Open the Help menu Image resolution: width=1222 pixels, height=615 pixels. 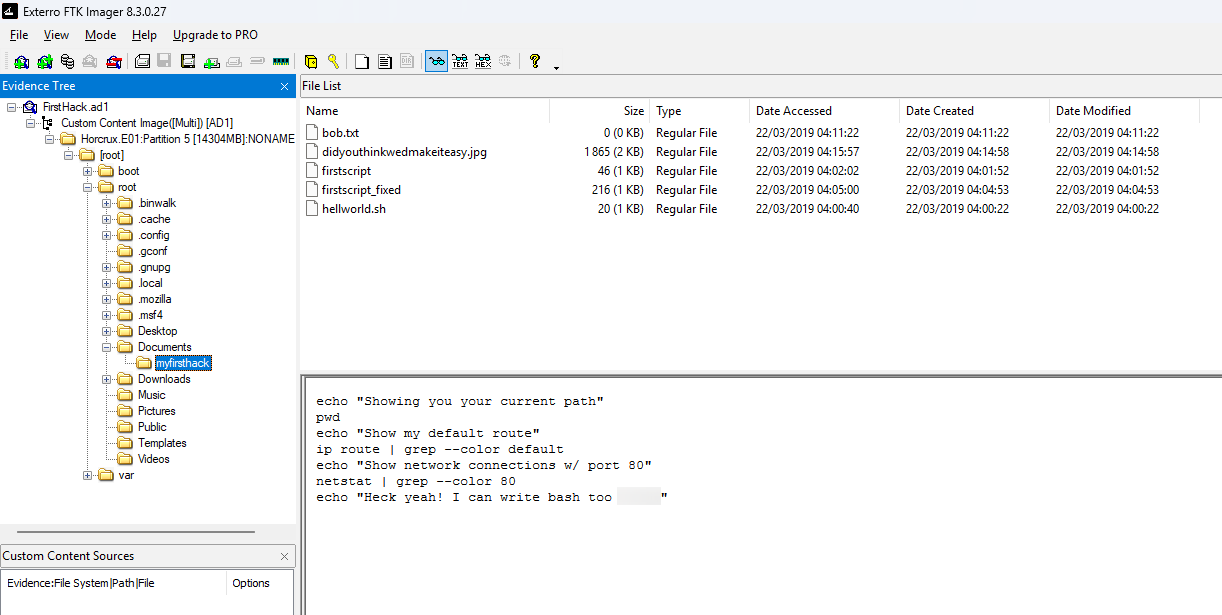tap(144, 35)
